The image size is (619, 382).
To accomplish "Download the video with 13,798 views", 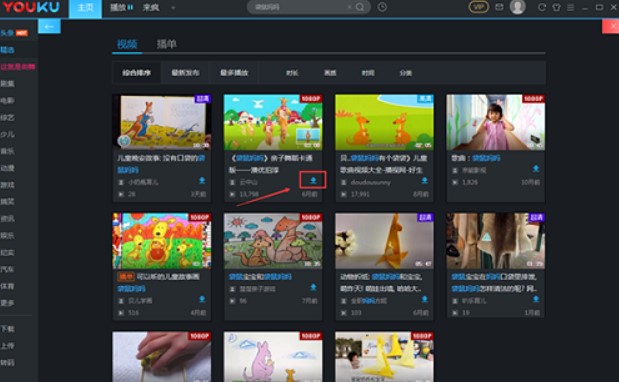I will pos(313,180).
